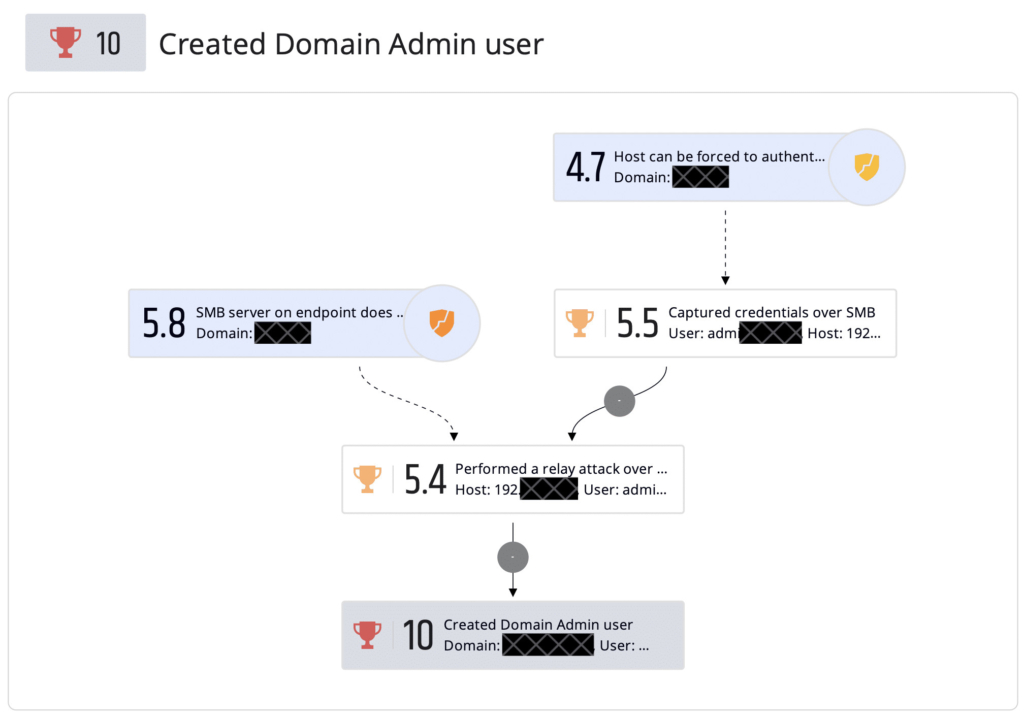Click the orange shield icon on 5.8 node

pyautogui.click(x=441, y=322)
